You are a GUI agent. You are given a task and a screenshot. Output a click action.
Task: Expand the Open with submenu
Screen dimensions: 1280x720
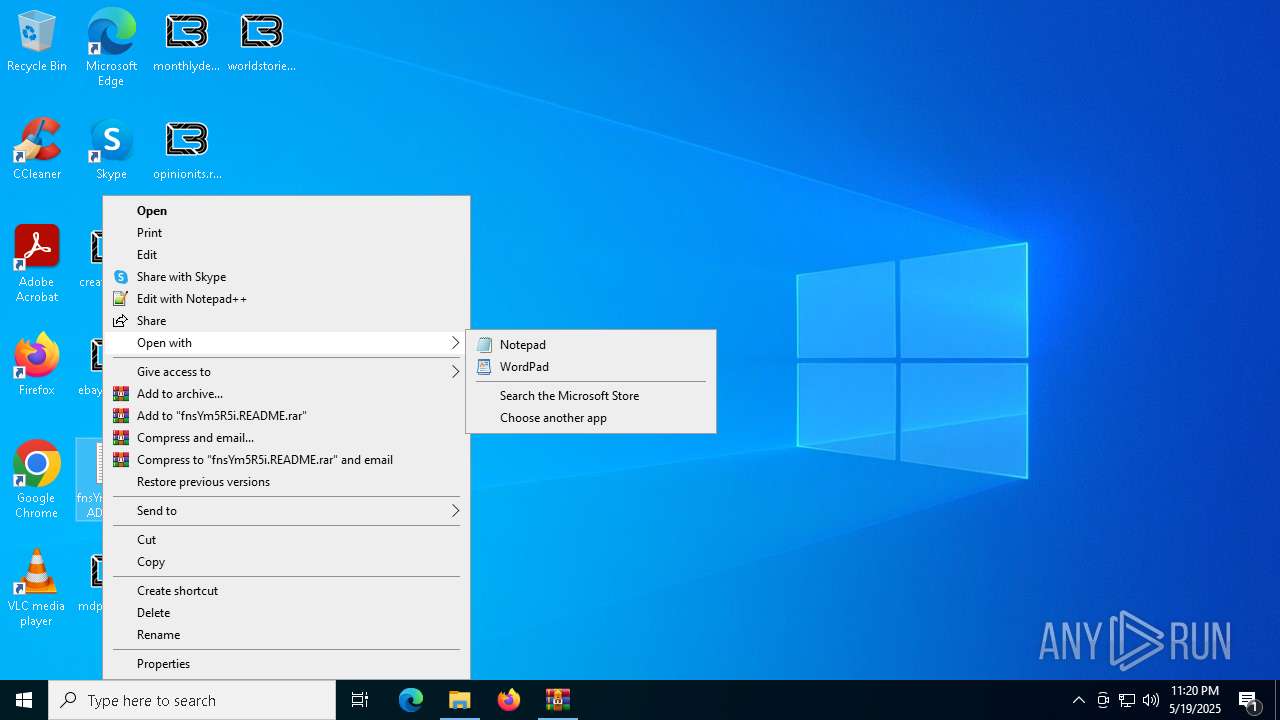click(286, 343)
